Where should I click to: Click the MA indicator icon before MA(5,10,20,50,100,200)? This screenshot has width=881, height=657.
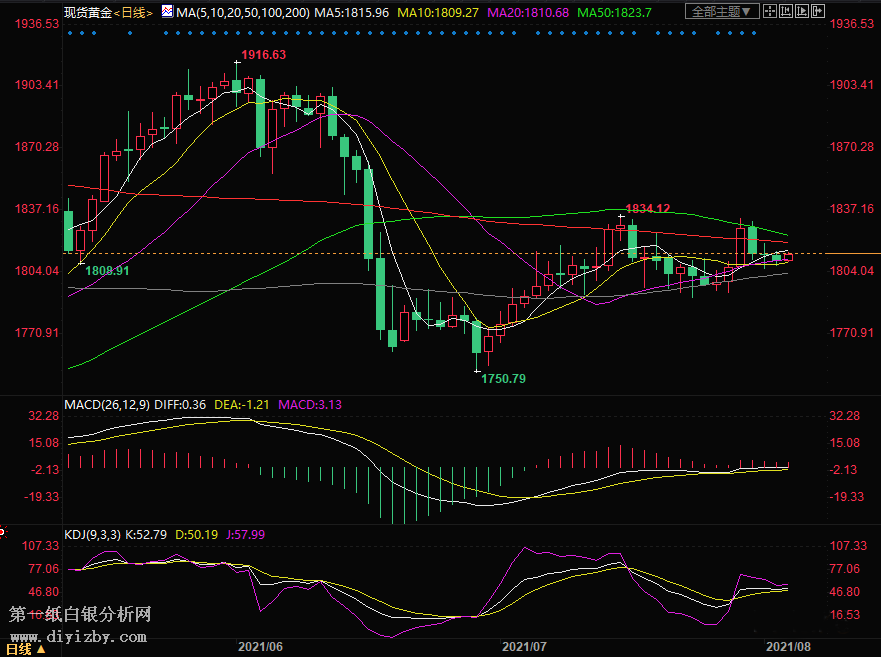pyautogui.click(x=166, y=12)
